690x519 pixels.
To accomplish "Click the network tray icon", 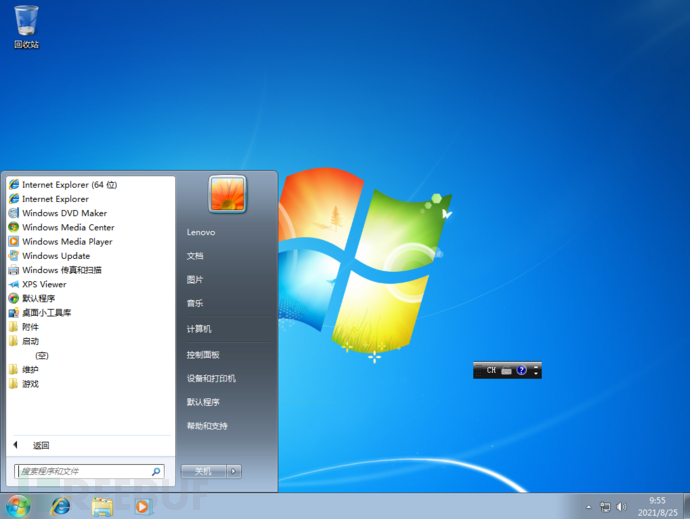I will [x=605, y=507].
